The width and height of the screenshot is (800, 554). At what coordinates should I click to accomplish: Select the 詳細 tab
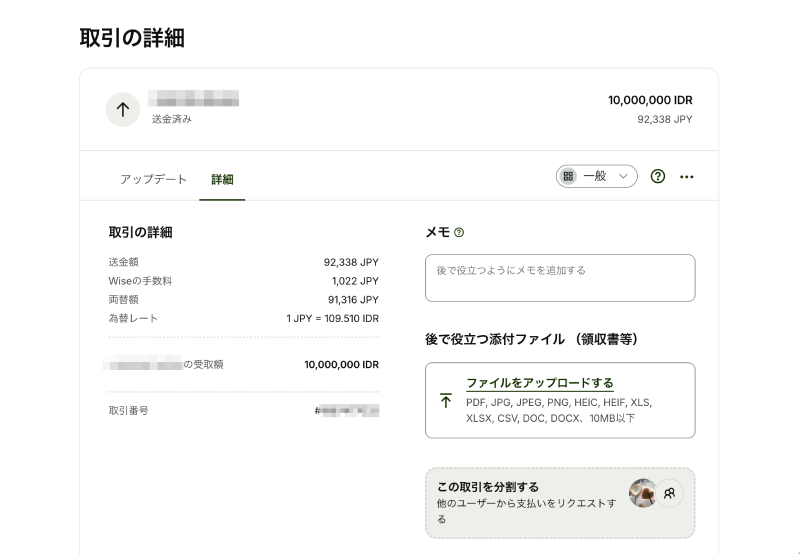(222, 179)
